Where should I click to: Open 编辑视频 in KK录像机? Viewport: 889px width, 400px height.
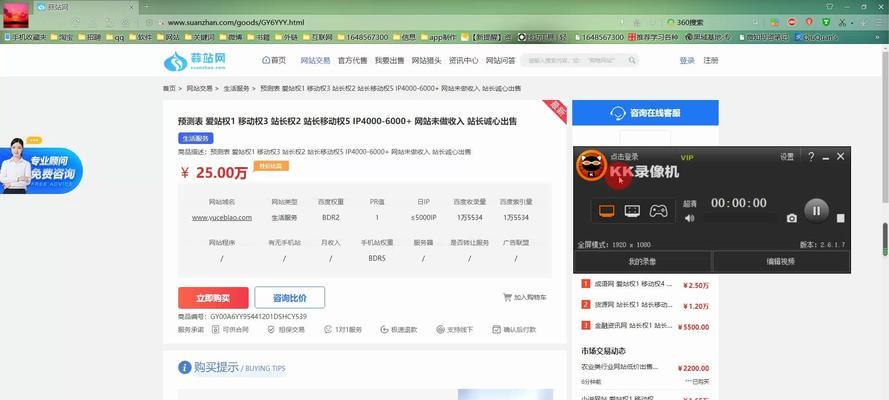coord(781,262)
